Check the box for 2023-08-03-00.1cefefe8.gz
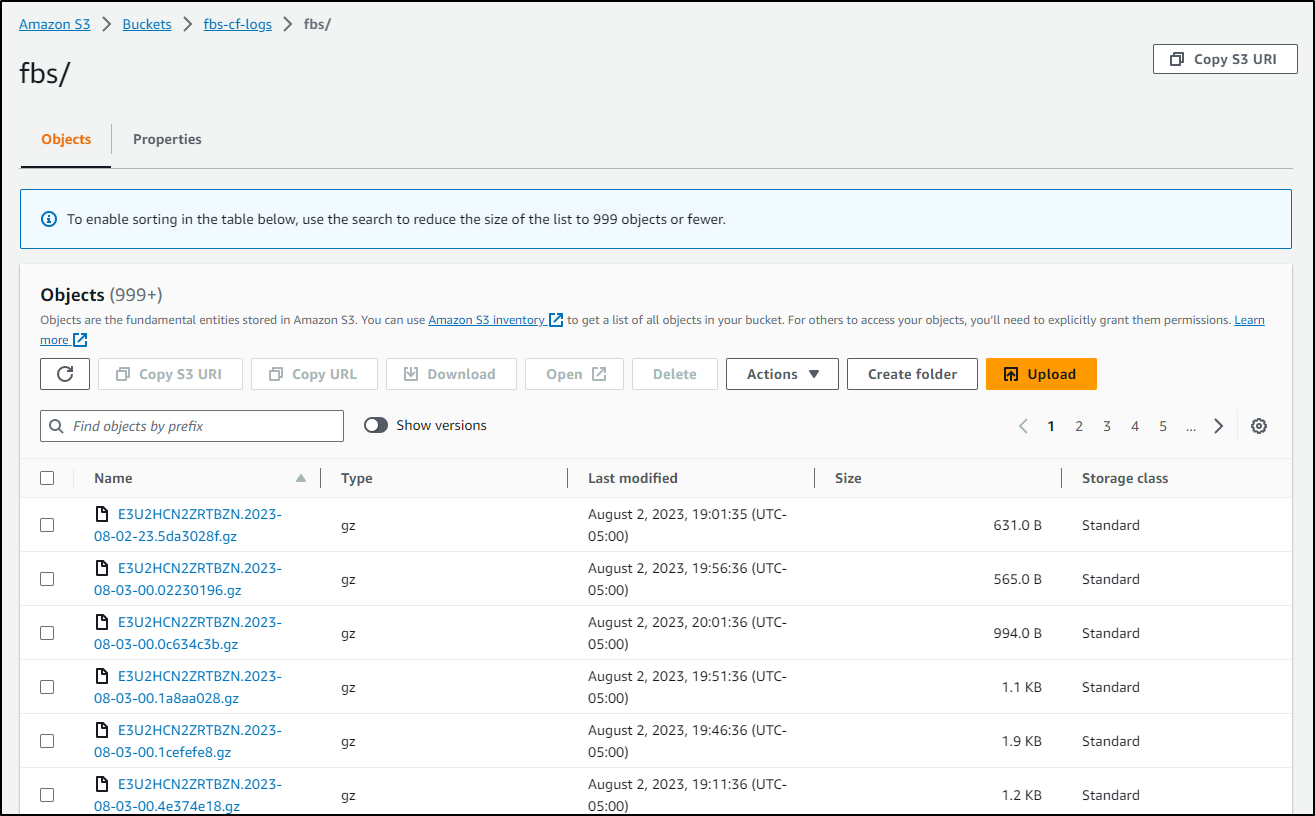Viewport: 1315px width, 816px height. coord(47,741)
